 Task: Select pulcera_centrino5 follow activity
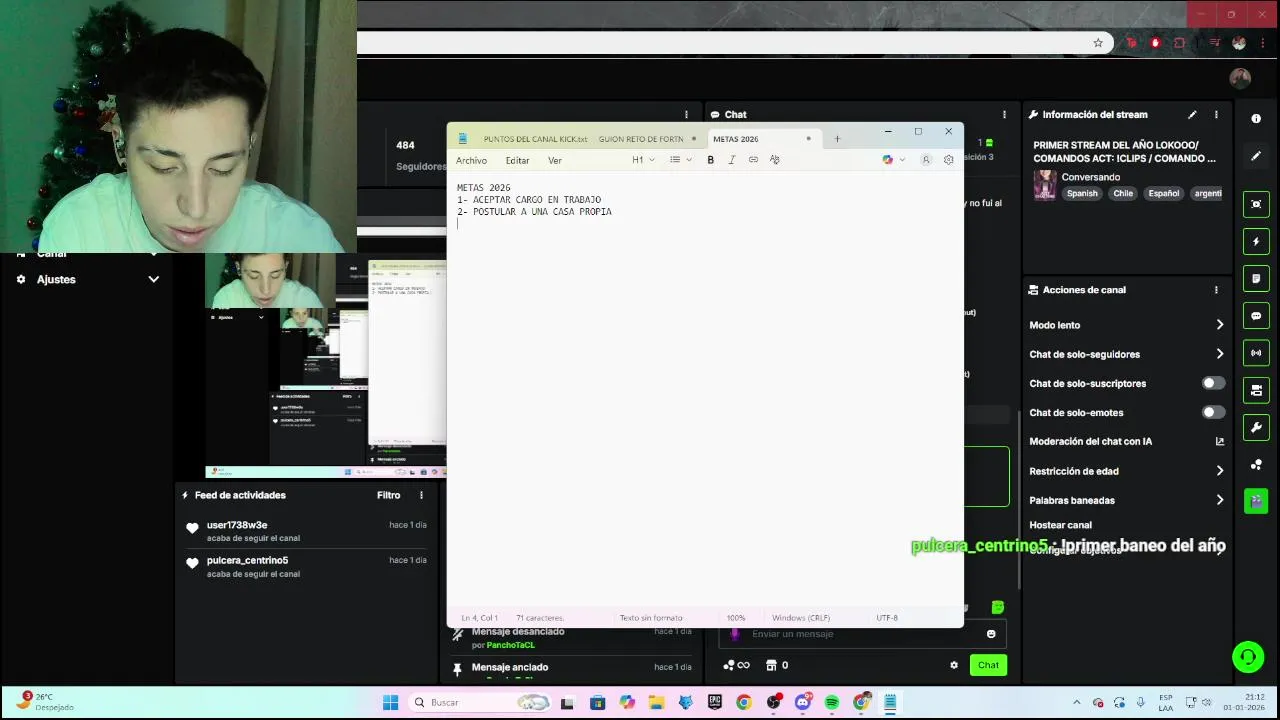[x=306, y=567]
